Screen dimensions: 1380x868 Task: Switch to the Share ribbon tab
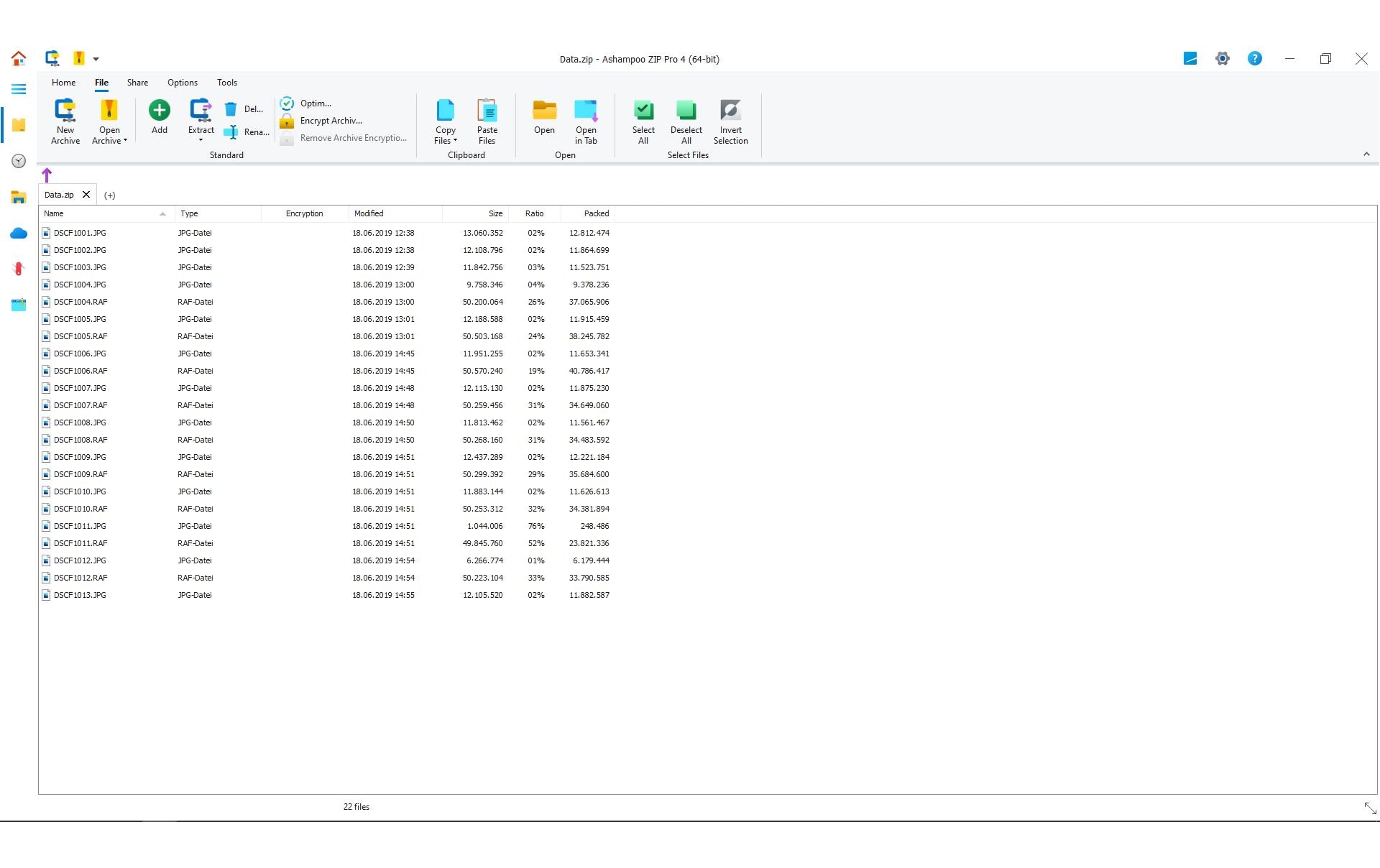pyautogui.click(x=137, y=83)
